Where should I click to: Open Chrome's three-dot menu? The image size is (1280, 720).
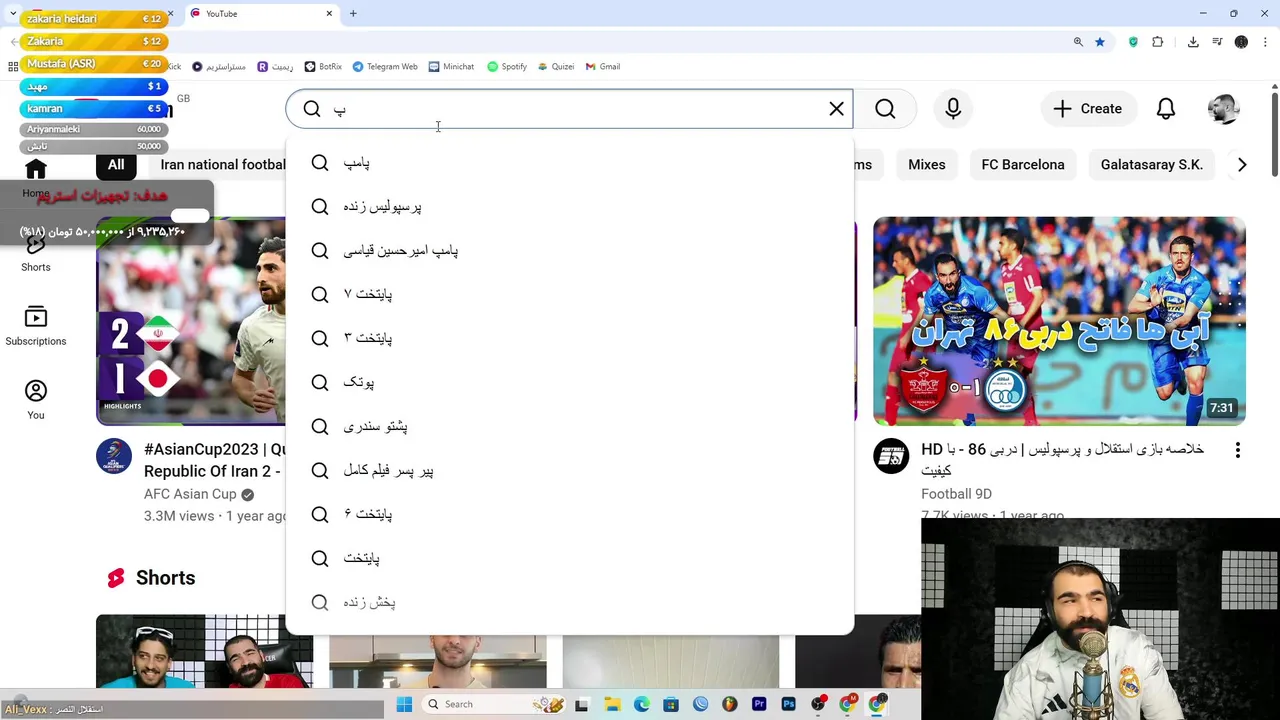(1267, 42)
